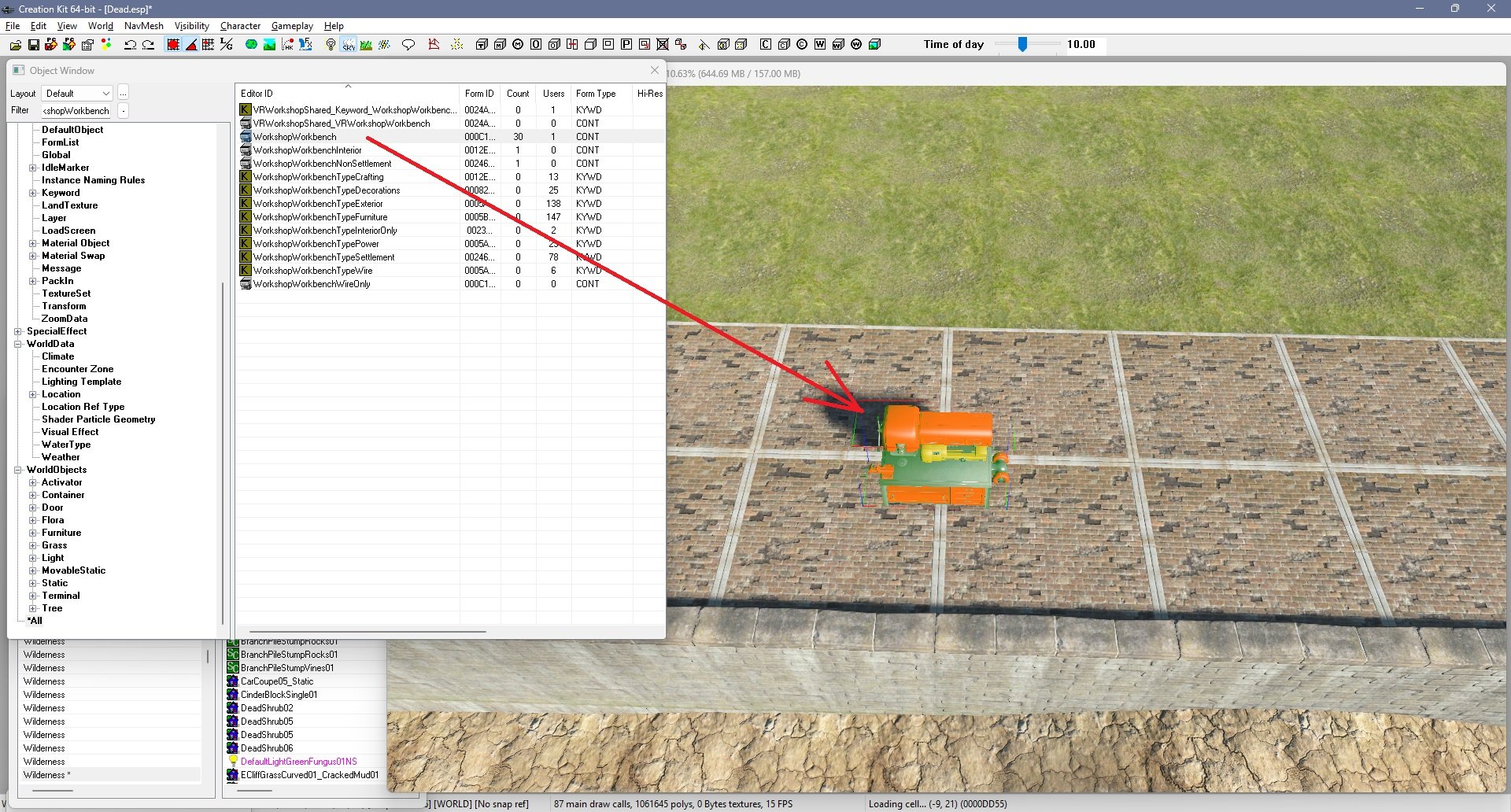Open the NavMesh menu
The height and width of the screenshot is (812, 1511).
pos(144,26)
